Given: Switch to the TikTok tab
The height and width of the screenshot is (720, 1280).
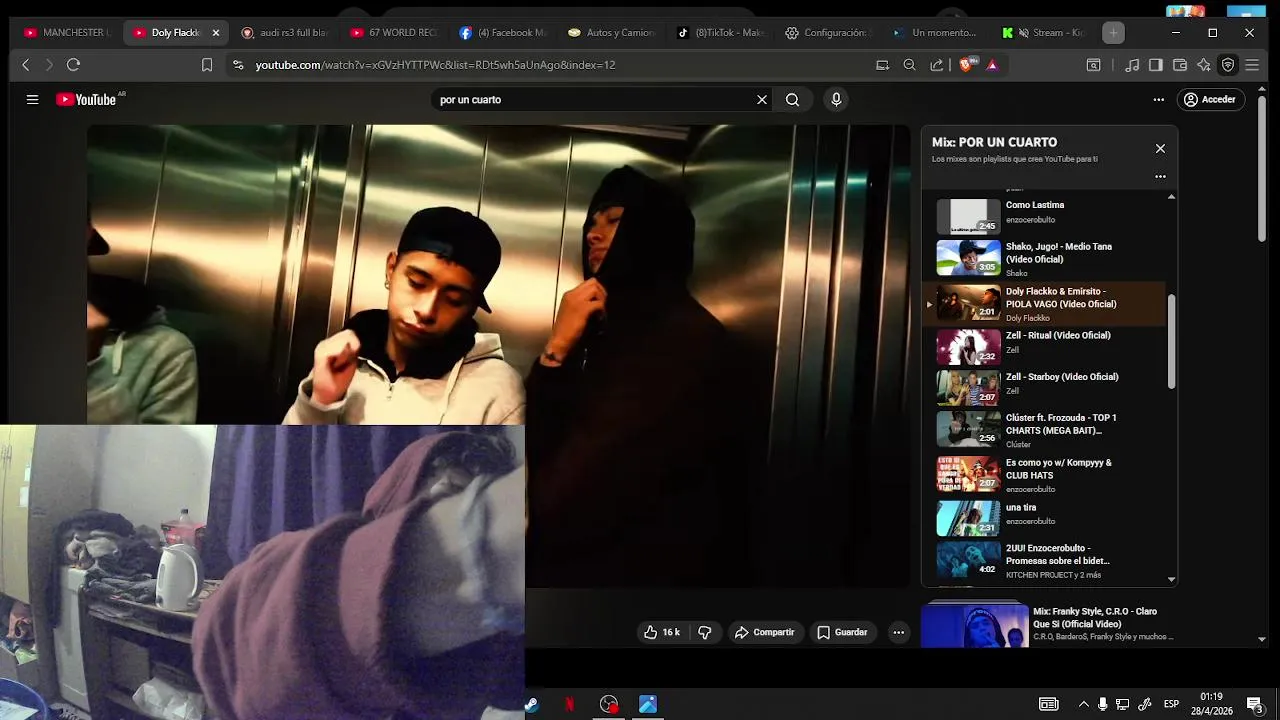Looking at the screenshot, I should (x=720, y=33).
